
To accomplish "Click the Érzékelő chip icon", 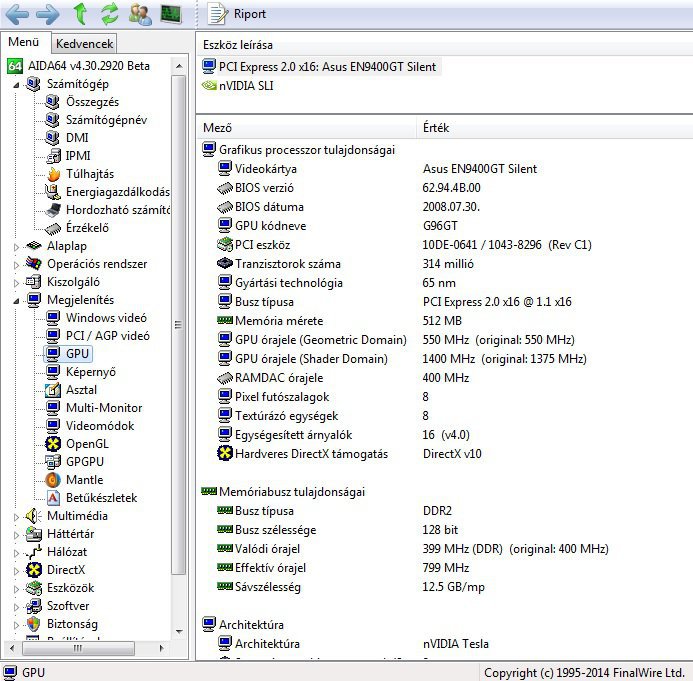I will pos(53,228).
